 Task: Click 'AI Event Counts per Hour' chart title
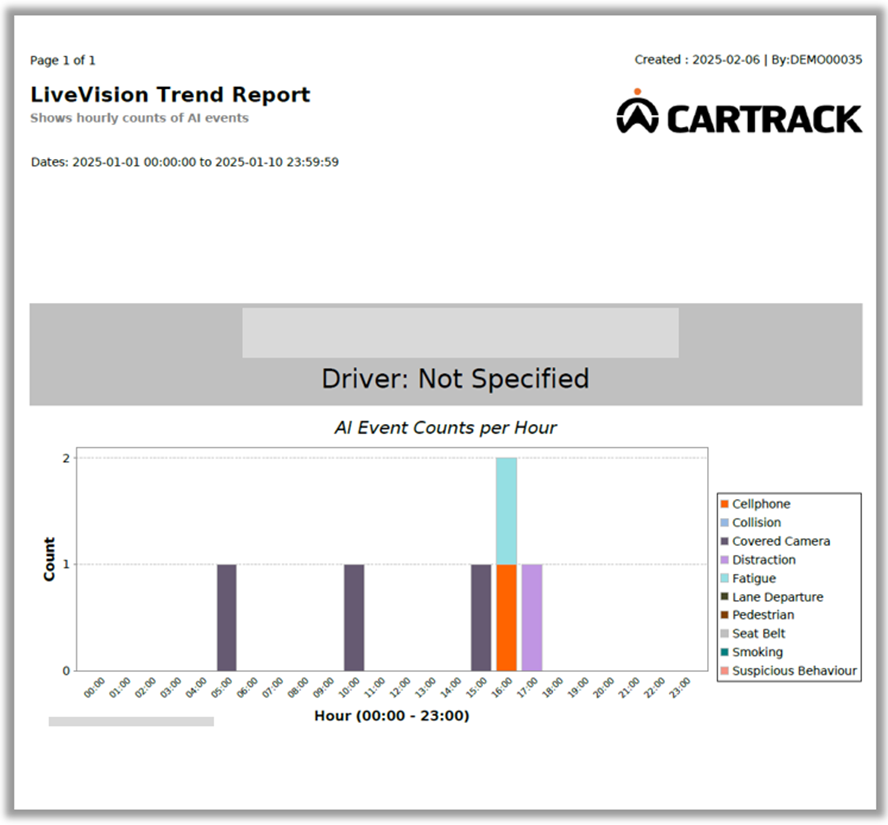pyautogui.click(x=445, y=428)
